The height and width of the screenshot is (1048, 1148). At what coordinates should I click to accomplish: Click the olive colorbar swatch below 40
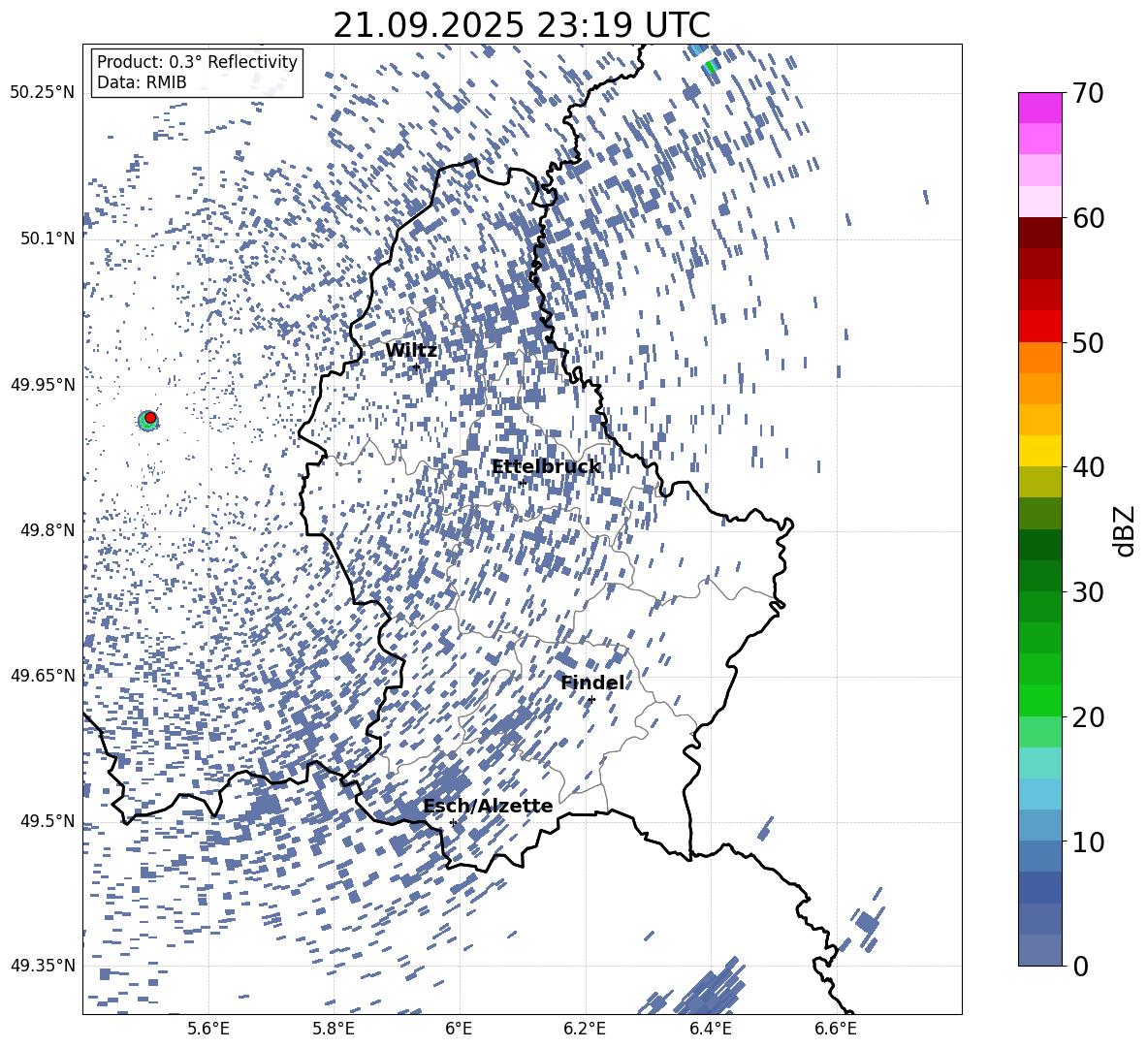(1039, 482)
